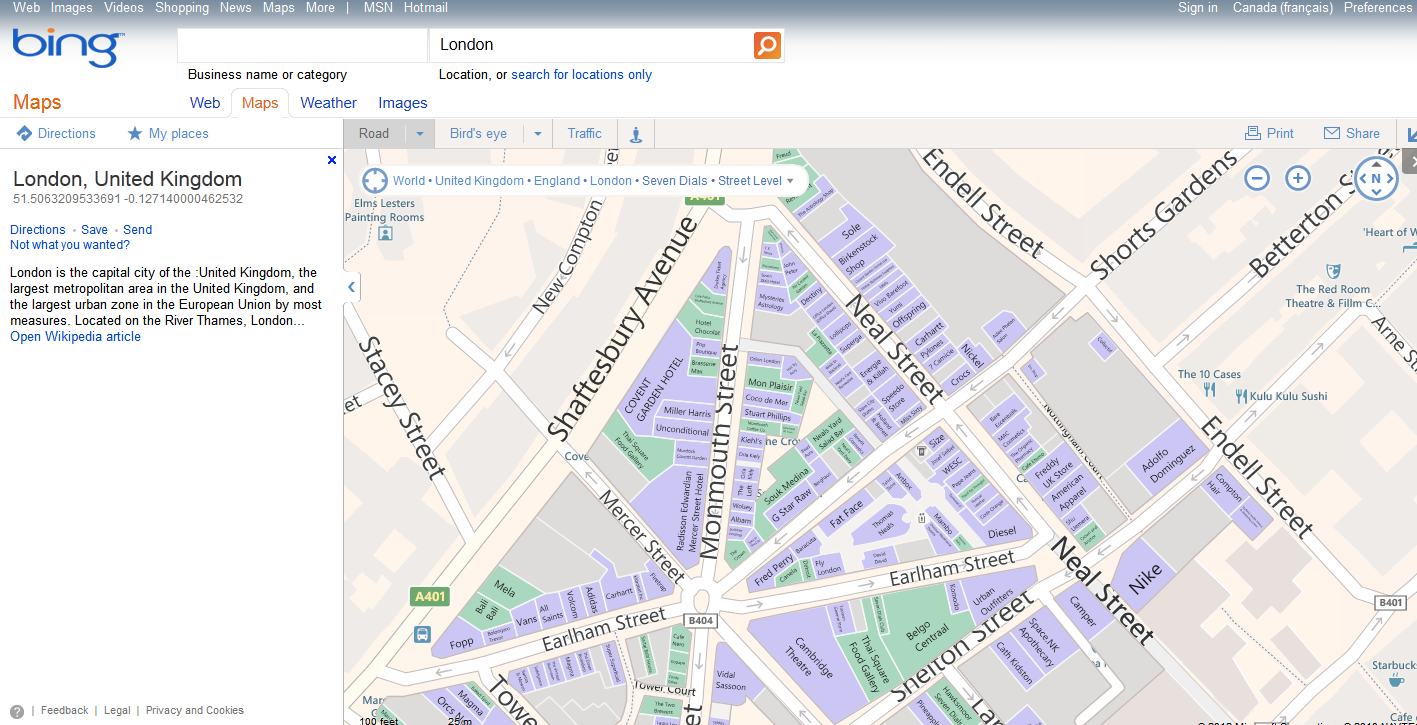The image size is (1417, 725).
Task: Switch to Bird's eye view
Action: 478,133
